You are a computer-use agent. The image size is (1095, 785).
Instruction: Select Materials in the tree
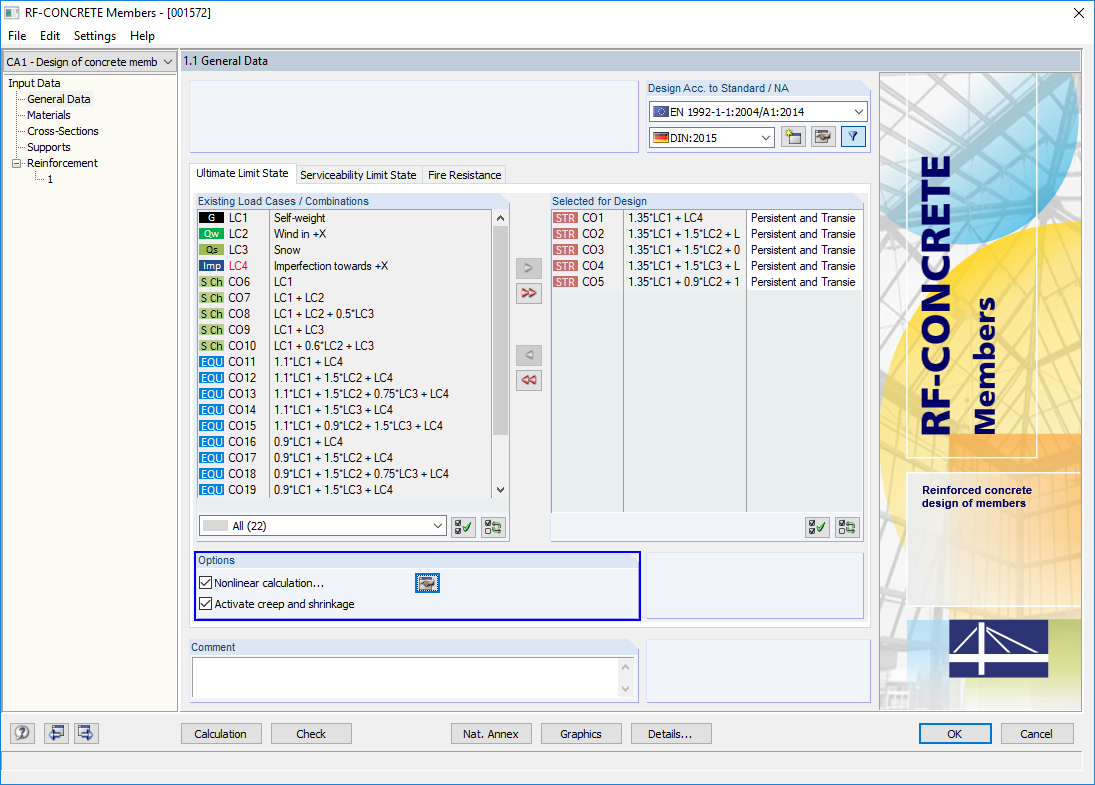pyautogui.click(x=49, y=115)
